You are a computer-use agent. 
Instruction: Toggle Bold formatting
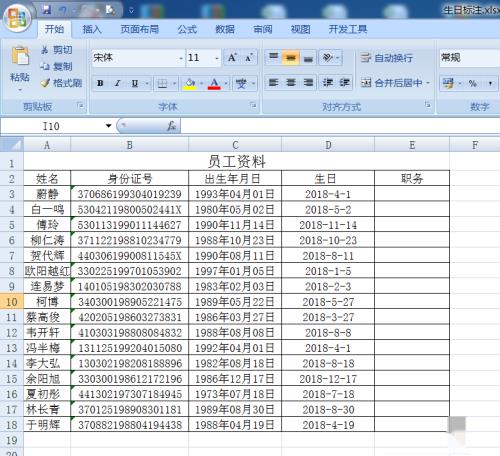coord(100,83)
